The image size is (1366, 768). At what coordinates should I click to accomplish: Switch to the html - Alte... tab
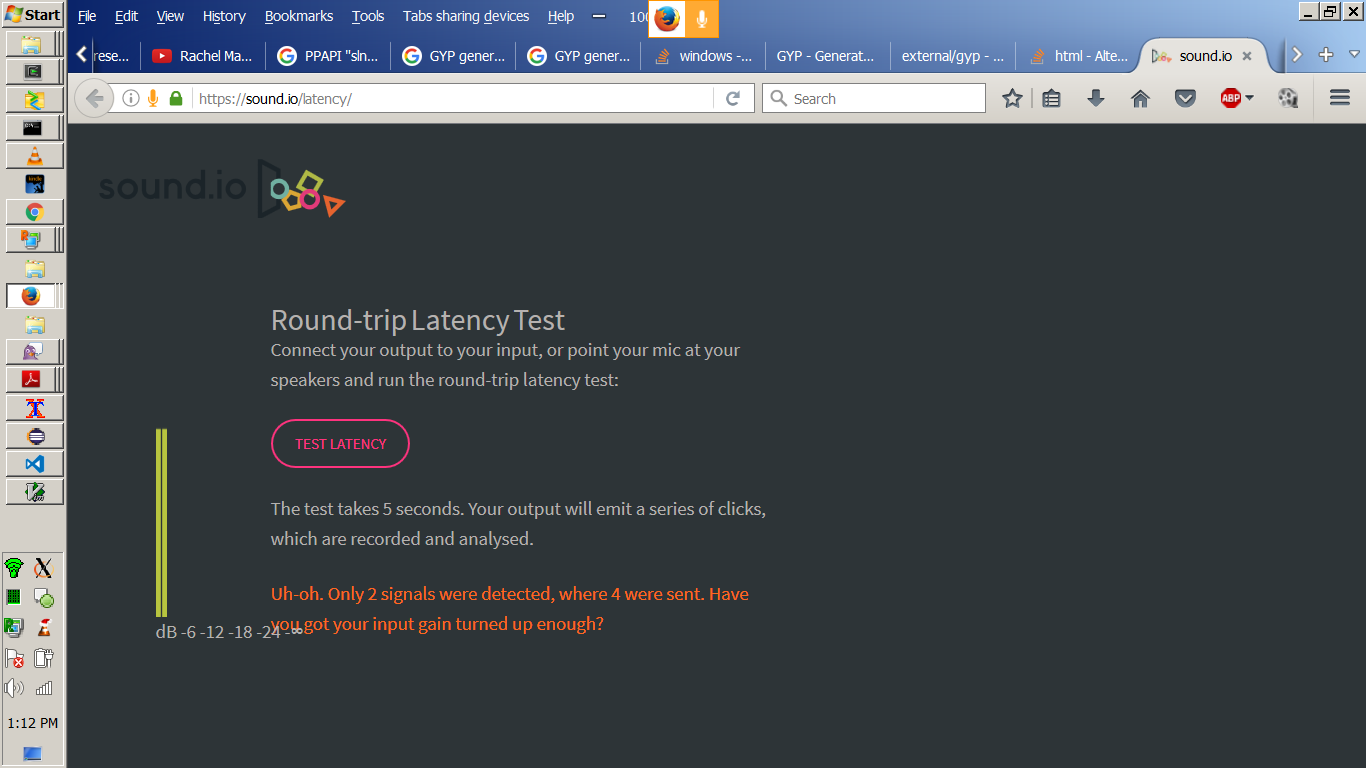point(1078,56)
